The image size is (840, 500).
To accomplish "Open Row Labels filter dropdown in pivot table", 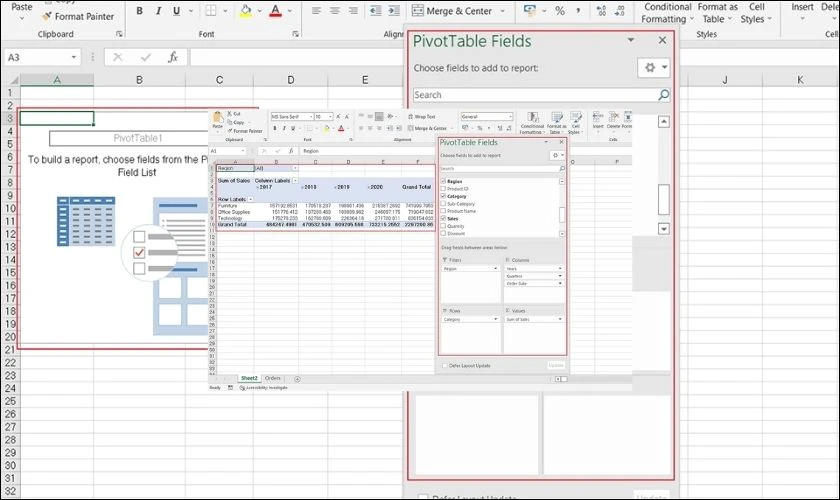I will click(250, 199).
